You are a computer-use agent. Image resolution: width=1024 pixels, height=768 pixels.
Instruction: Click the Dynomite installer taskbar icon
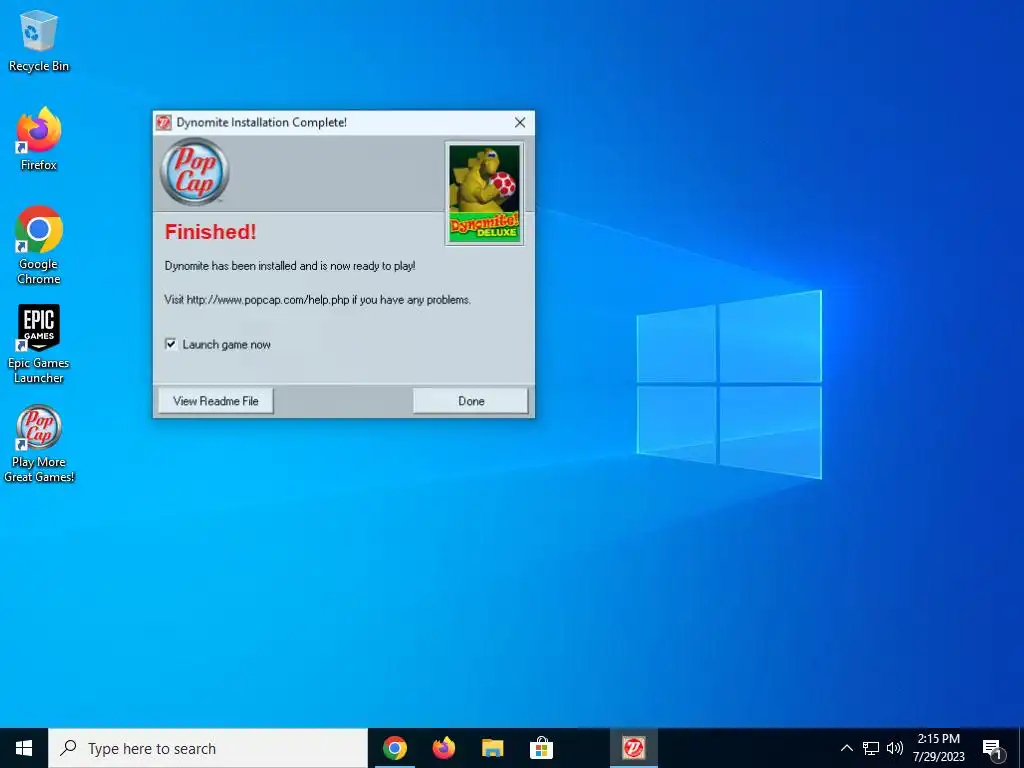(633, 748)
